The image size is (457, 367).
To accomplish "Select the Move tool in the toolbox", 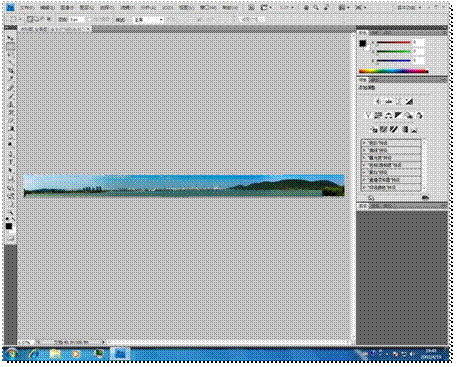I will (10, 38).
